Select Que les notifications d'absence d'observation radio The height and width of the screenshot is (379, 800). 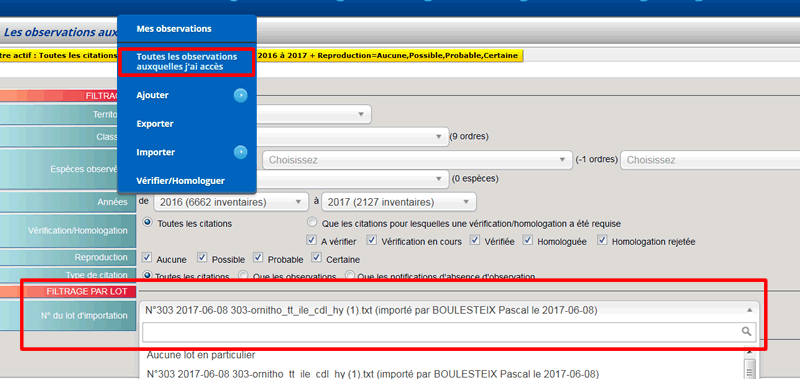[350, 275]
